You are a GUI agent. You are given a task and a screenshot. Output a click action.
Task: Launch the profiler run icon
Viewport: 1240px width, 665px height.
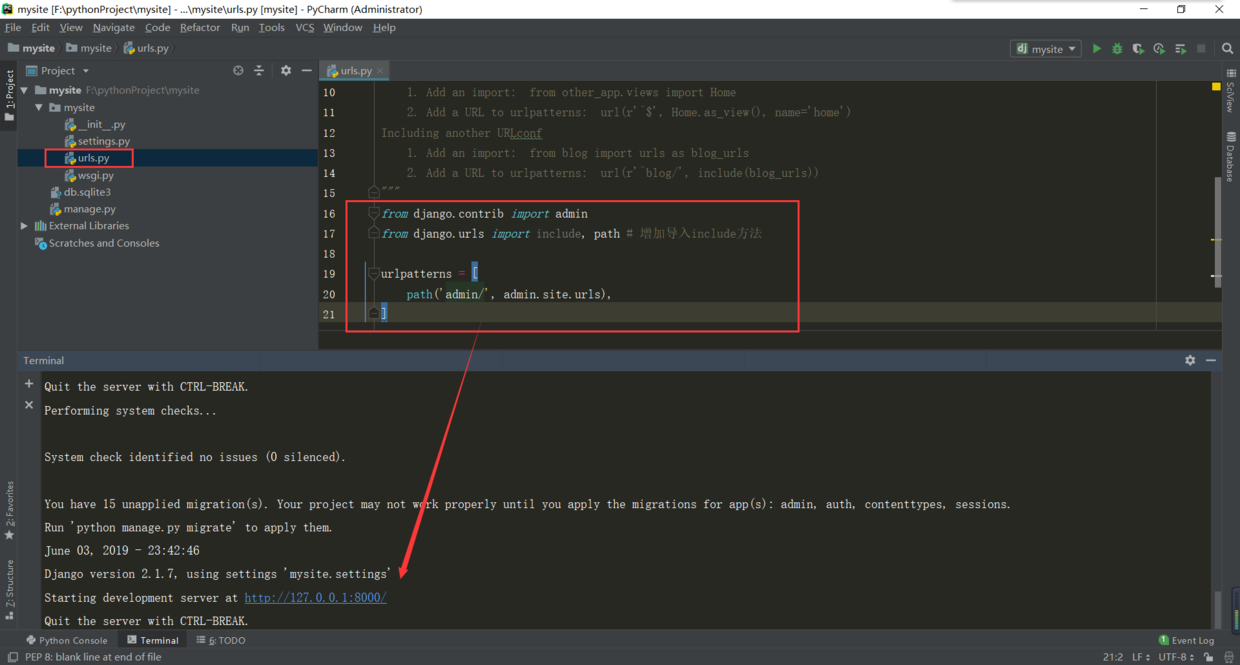[1159, 48]
